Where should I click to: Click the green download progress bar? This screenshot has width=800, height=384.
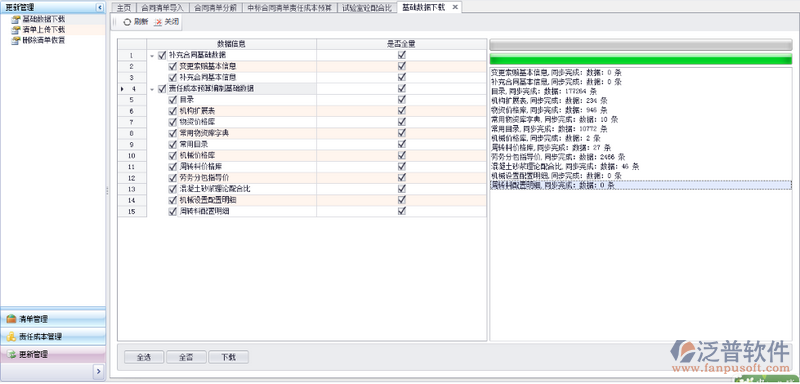click(x=641, y=59)
